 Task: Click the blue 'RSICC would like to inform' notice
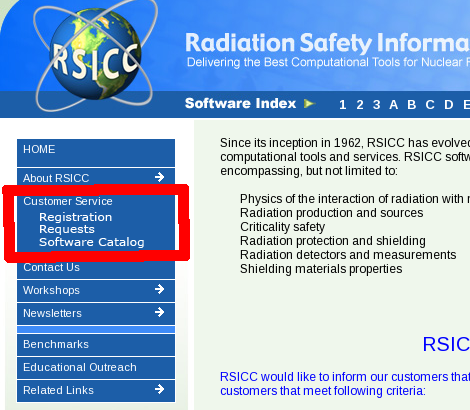pyautogui.click(x=345, y=384)
